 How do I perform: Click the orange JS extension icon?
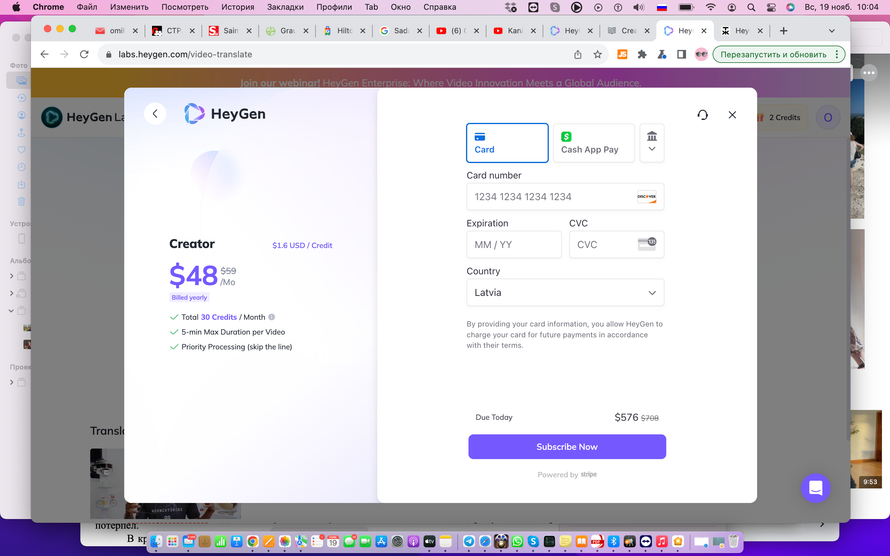click(x=622, y=54)
